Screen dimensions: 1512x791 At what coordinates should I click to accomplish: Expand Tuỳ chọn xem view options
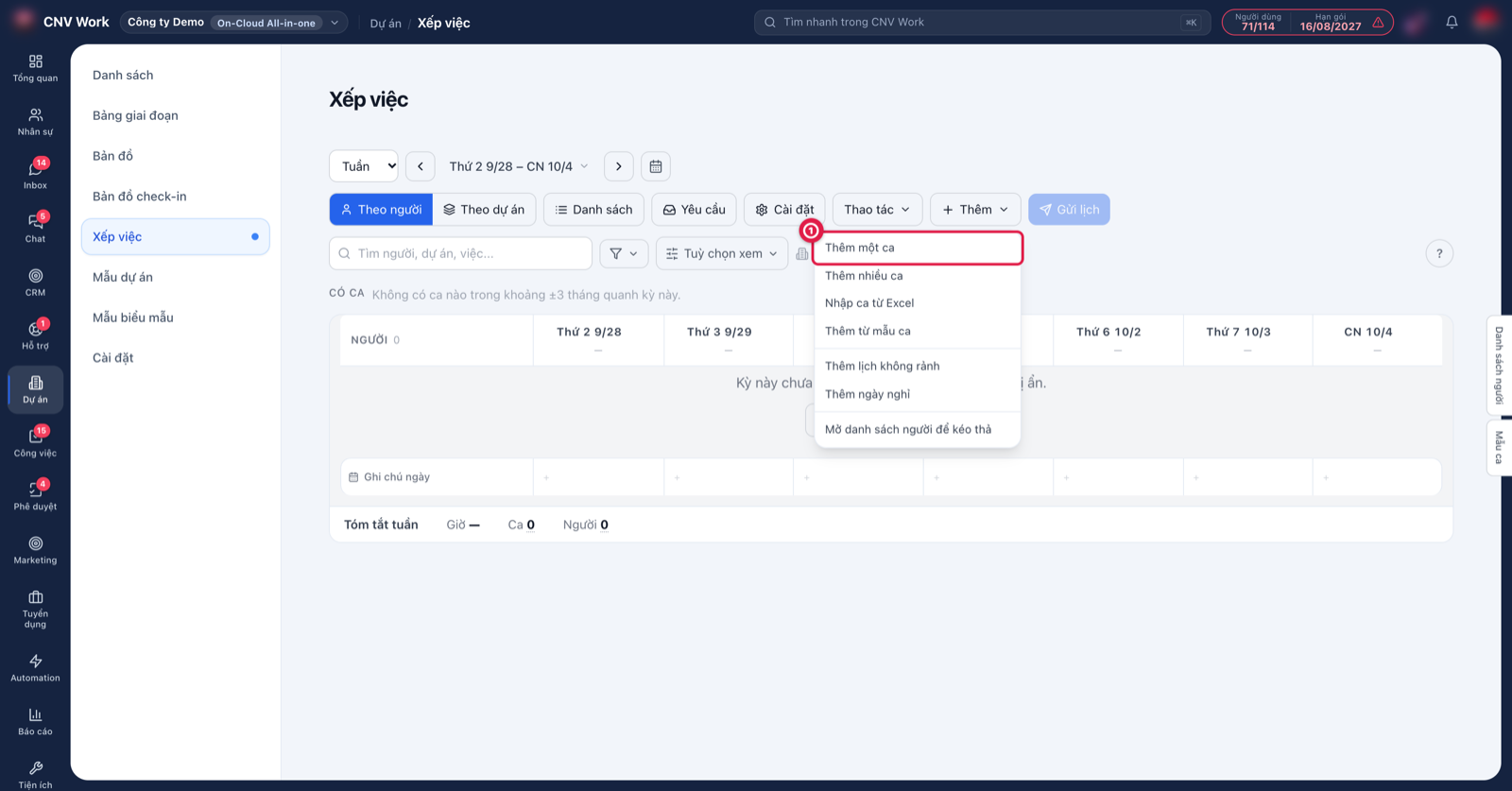tap(722, 253)
